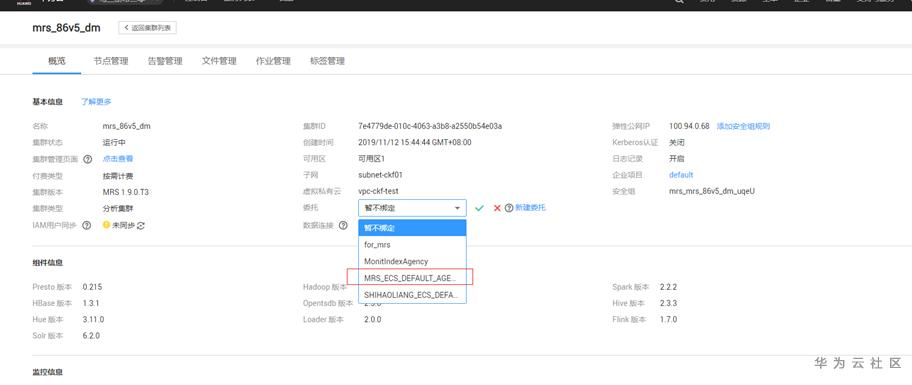The width and height of the screenshot is (912, 385).
Task: Click the Loader version value 2.0.0
Action: (373, 319)
